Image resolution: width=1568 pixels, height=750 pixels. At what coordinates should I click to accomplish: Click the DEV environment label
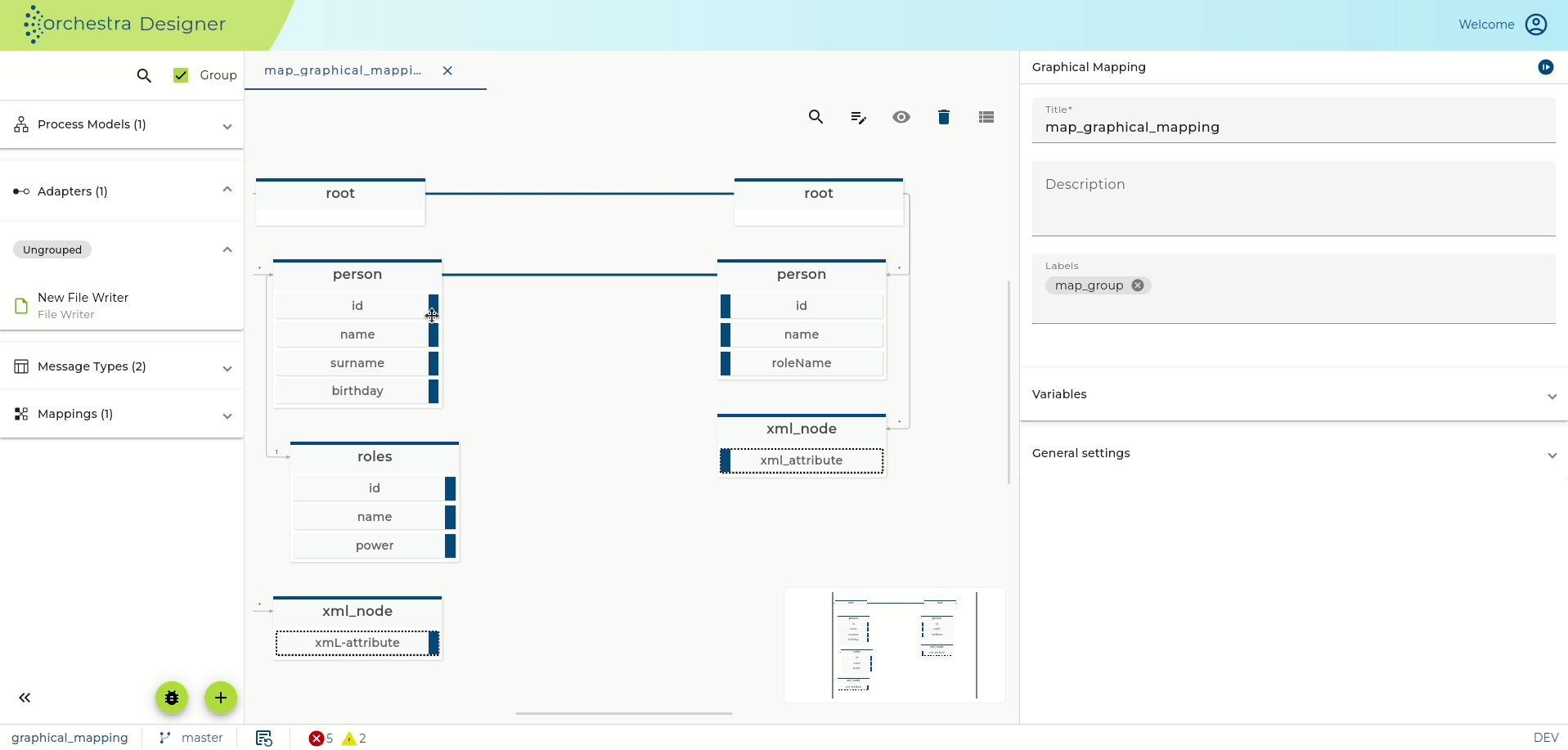[x=1545, y=738]
